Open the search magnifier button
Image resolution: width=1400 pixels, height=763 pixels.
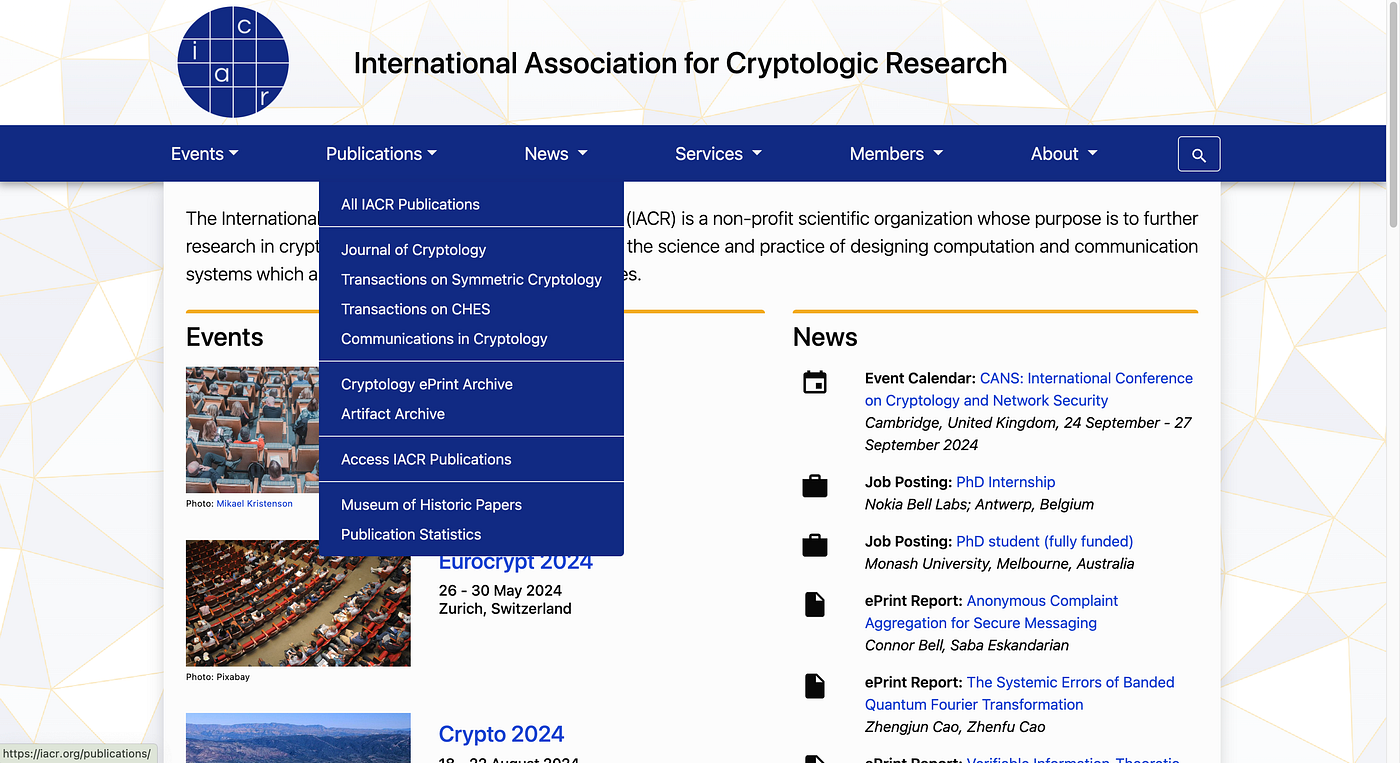tap(1199, 154)
